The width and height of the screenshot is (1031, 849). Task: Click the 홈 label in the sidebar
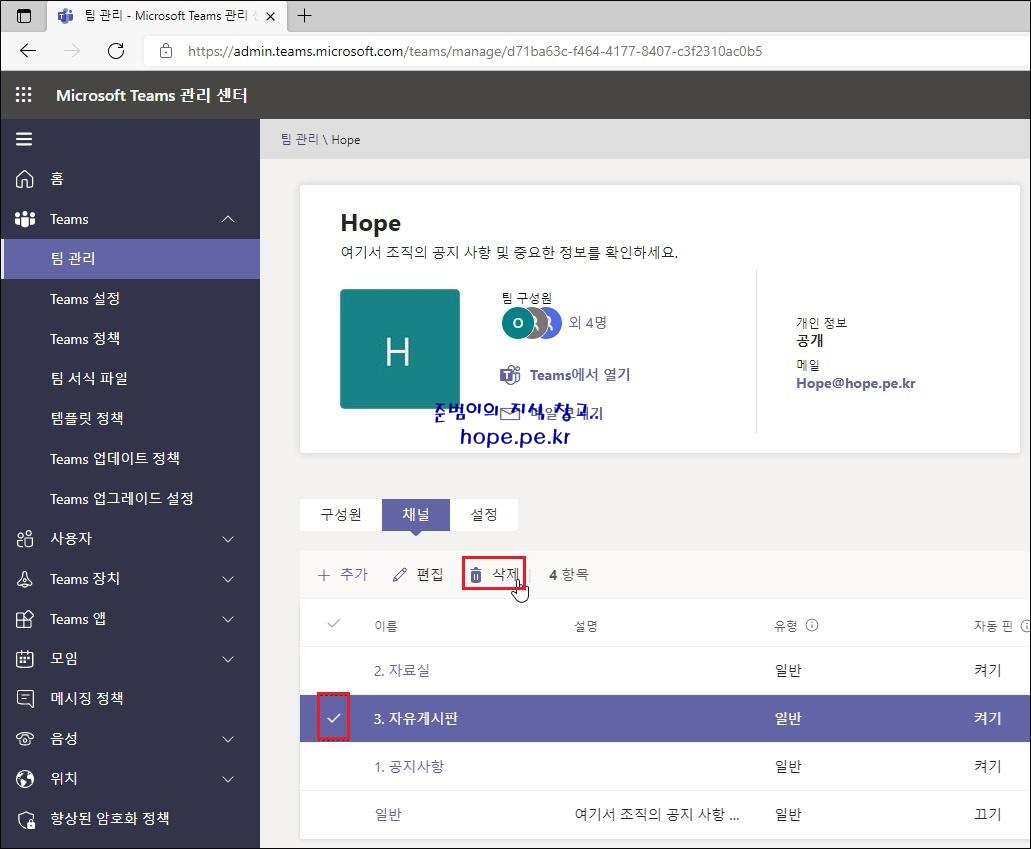57,179
